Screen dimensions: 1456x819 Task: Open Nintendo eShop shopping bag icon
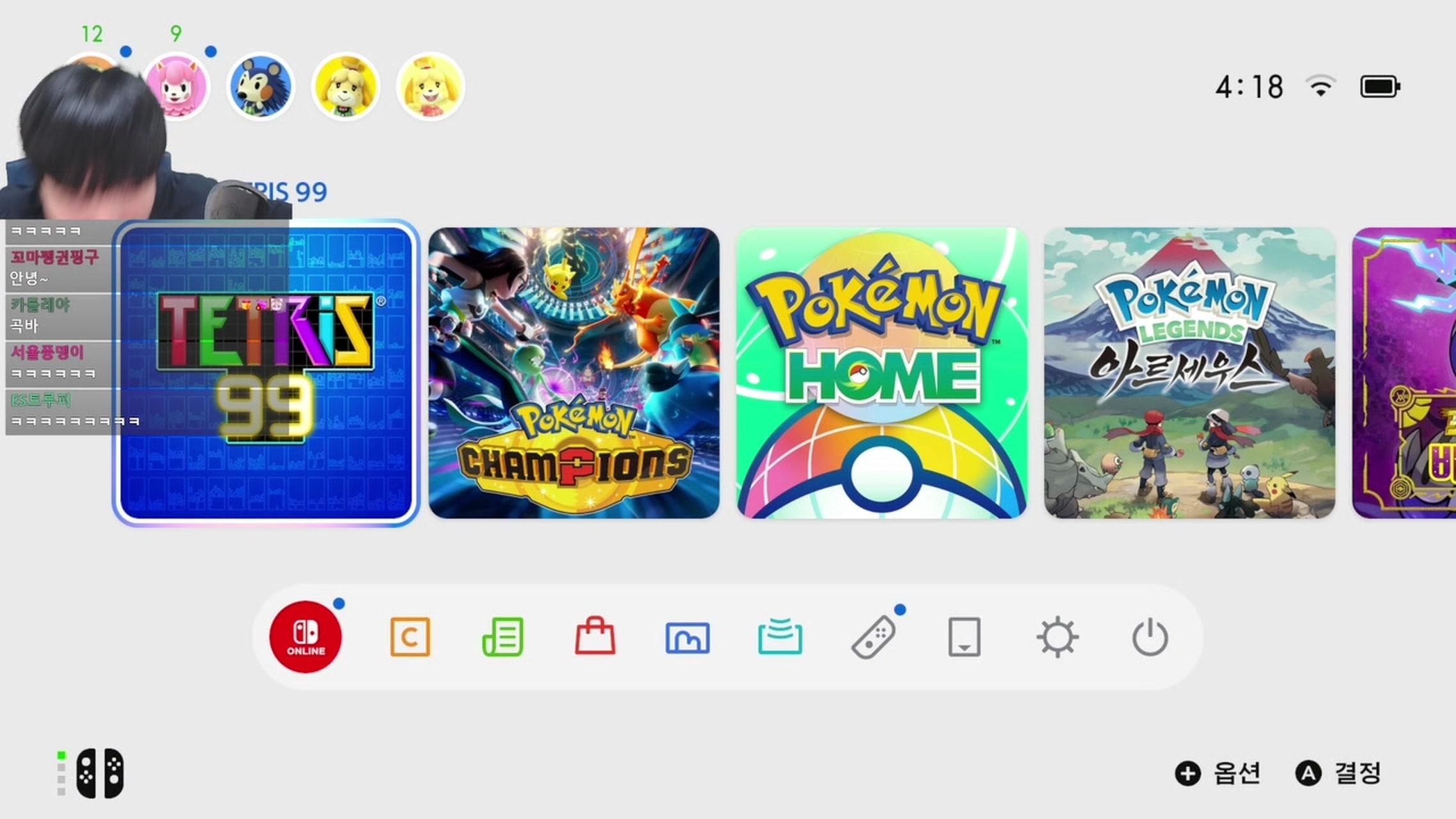[x=595, y=635]
